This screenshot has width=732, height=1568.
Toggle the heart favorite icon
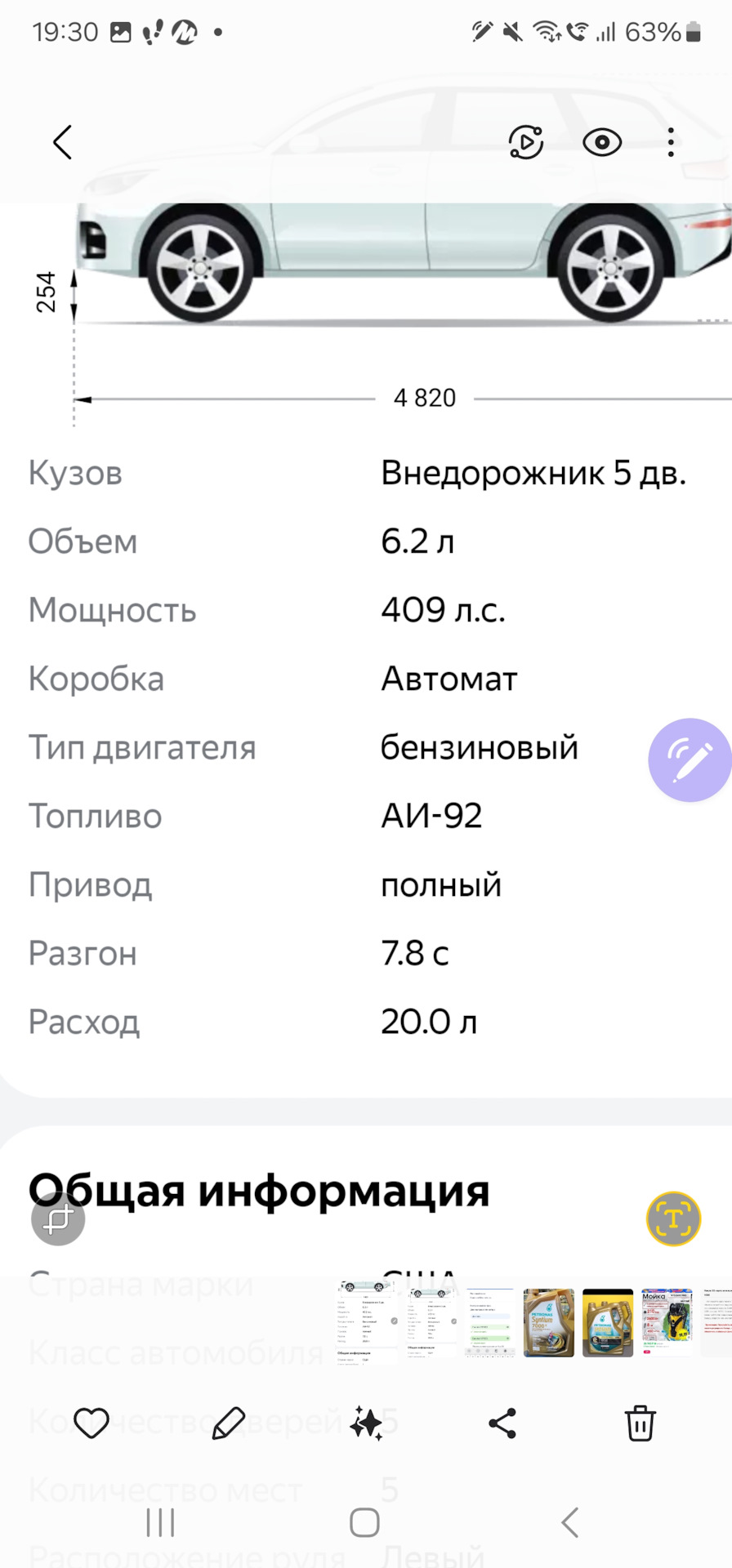click(91, 1423)
